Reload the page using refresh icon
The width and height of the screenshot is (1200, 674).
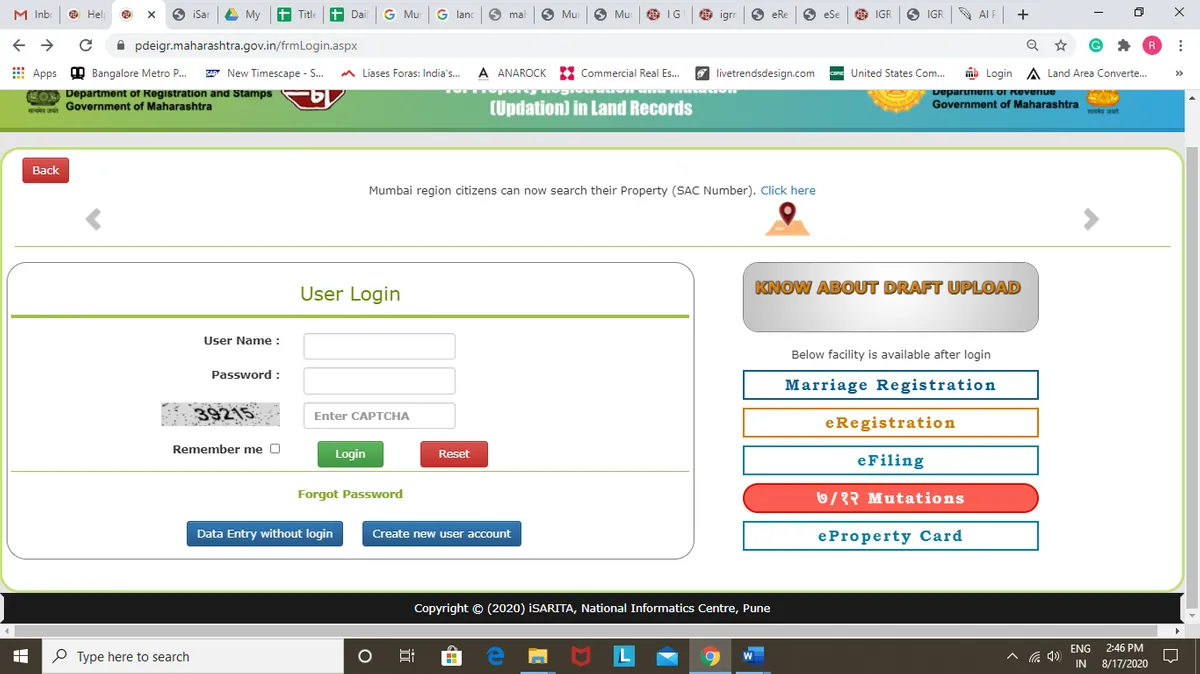pos(86,46)
